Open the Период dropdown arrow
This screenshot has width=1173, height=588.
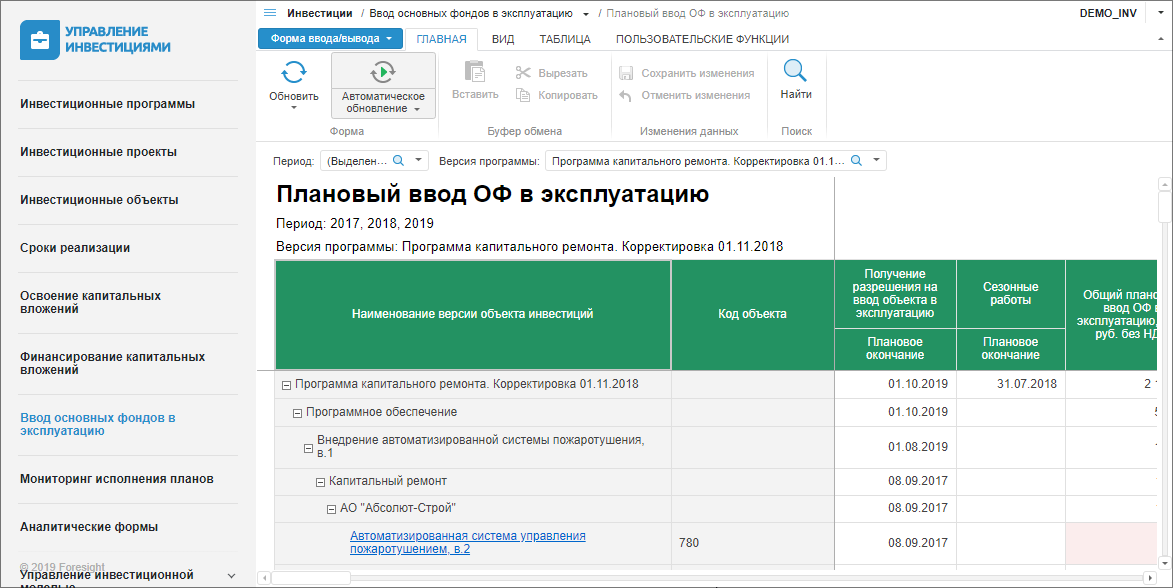click(x=419, y=160)
